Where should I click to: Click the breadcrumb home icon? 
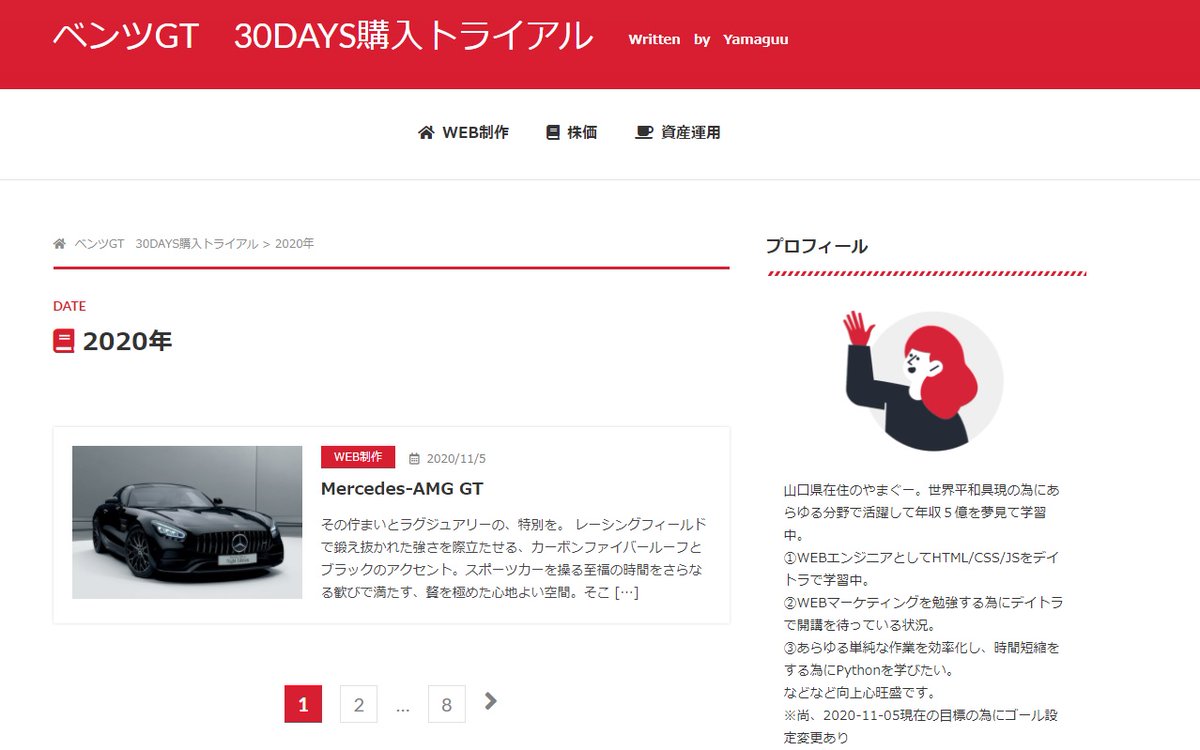[x=60, y=243]
